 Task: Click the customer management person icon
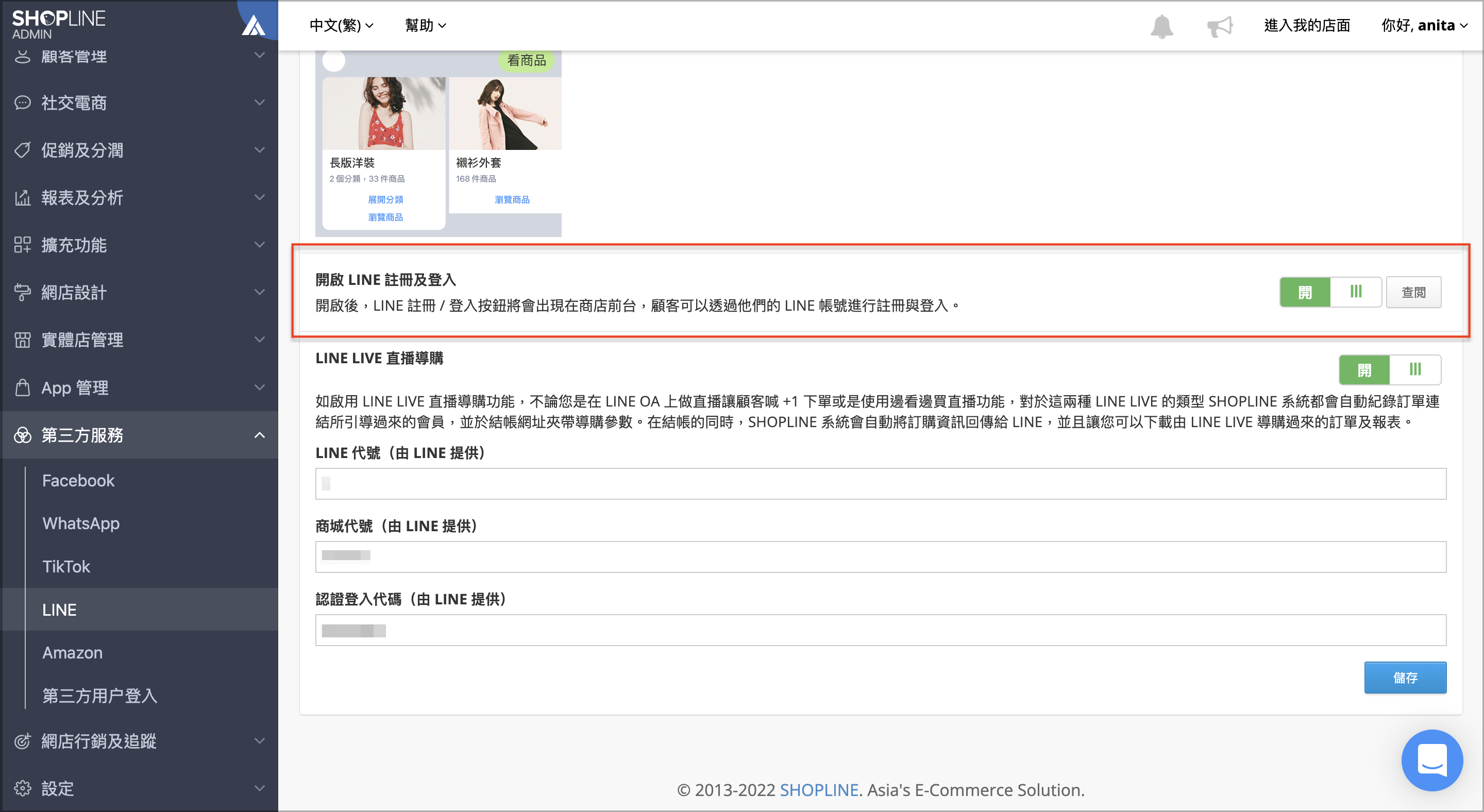[23, 56]
